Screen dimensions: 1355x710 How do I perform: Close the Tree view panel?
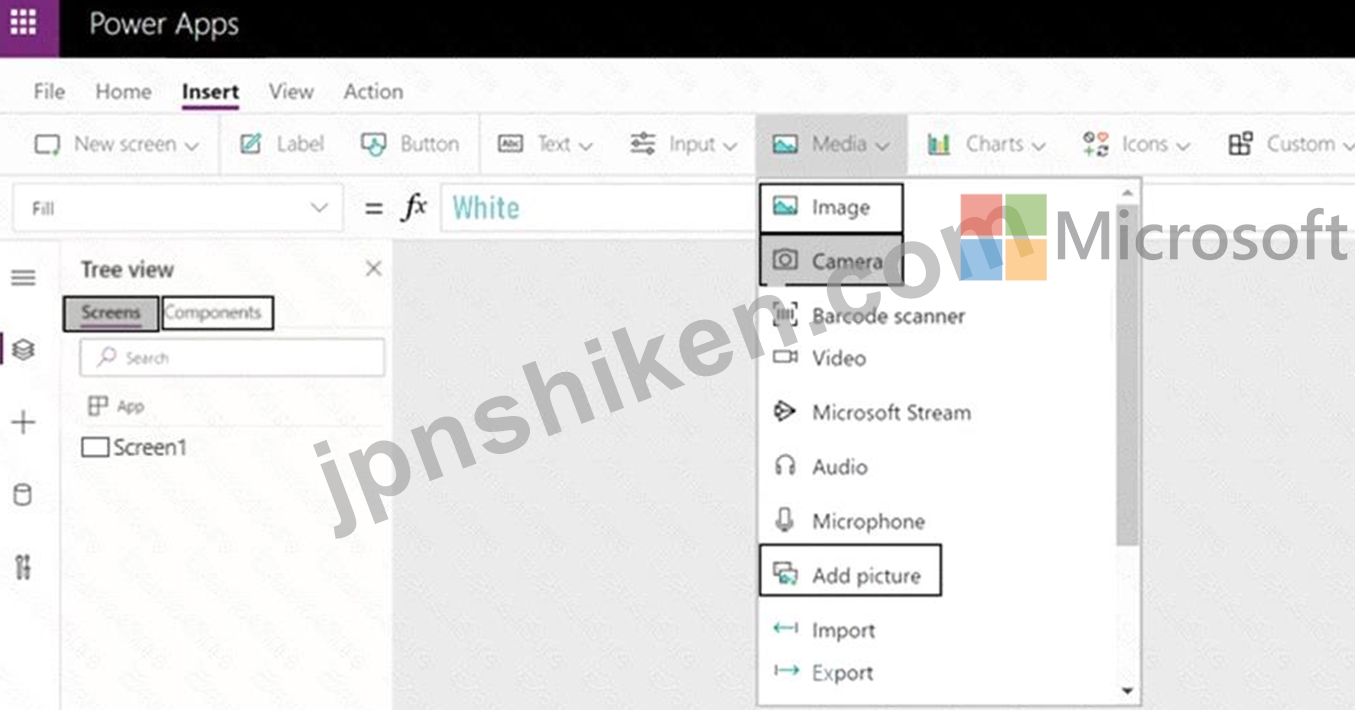[x=373, y=268]
